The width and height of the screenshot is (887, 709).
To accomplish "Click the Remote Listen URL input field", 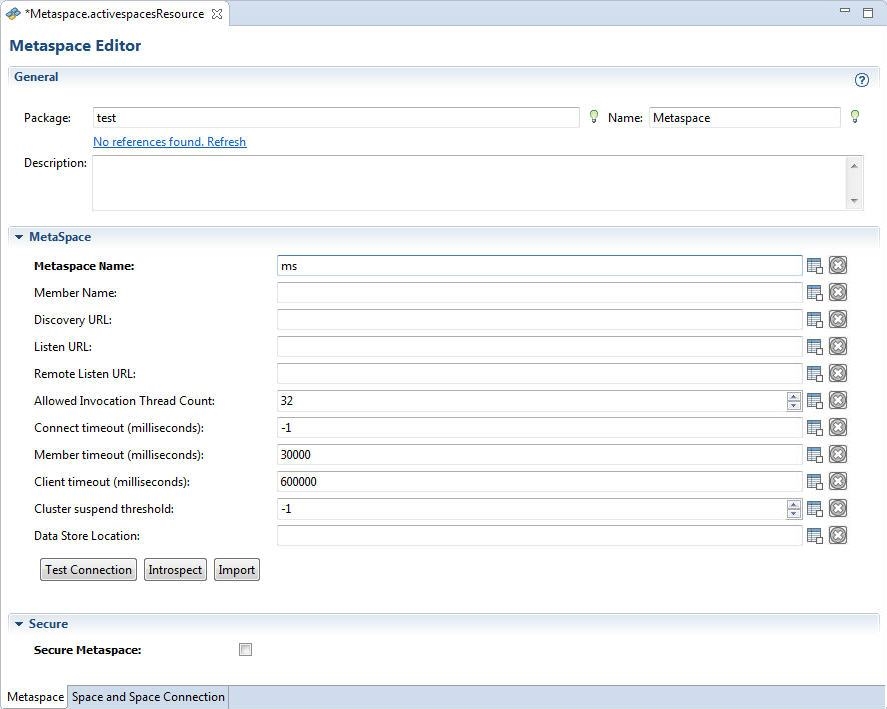I will (x=540, y=374).
